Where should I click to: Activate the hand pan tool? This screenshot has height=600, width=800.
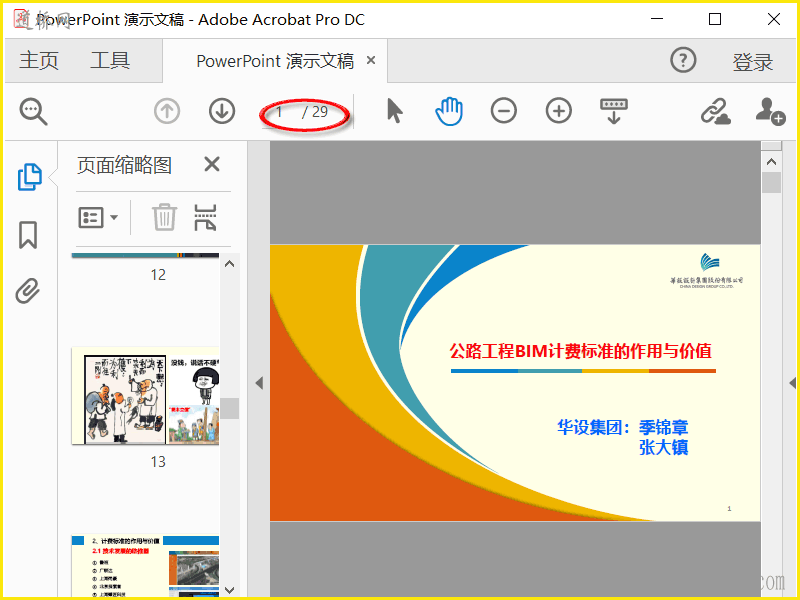pos(449,111)
